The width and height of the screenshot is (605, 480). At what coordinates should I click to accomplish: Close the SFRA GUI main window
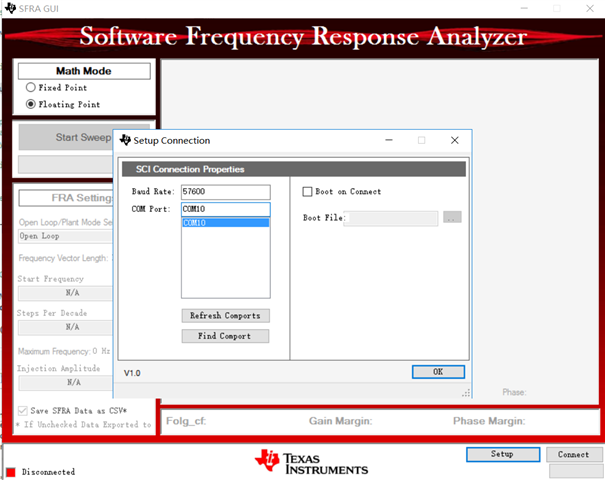[590, 8]
